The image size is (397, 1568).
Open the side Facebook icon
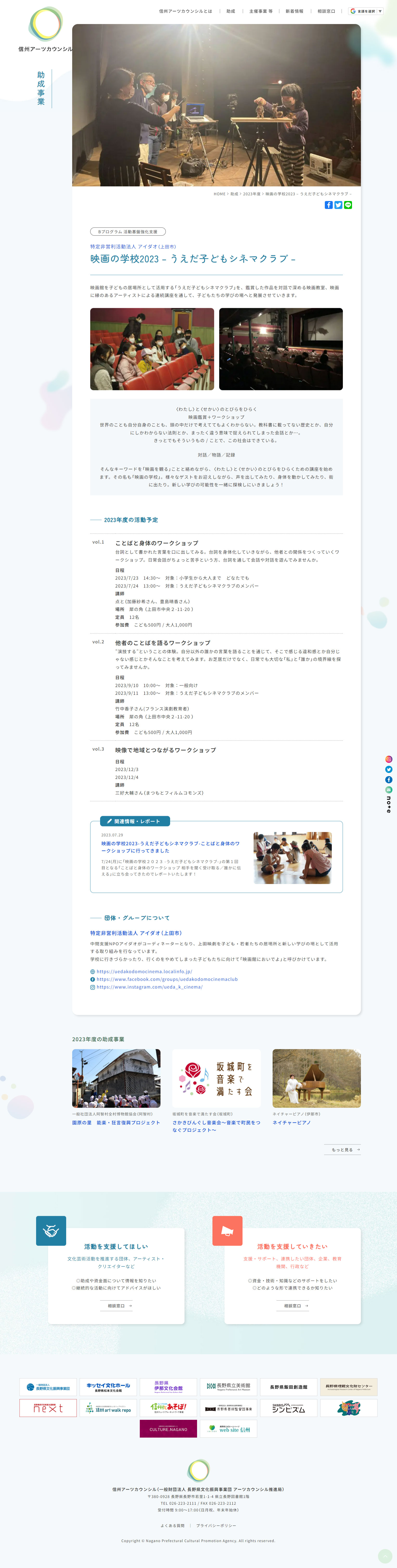click(389, 780)
